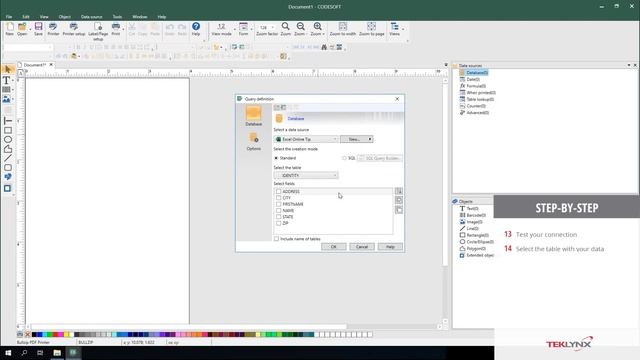Select Database in Data sources tree
The height and width of the screenshot is (360, 640).
click(x=477, y=73)
